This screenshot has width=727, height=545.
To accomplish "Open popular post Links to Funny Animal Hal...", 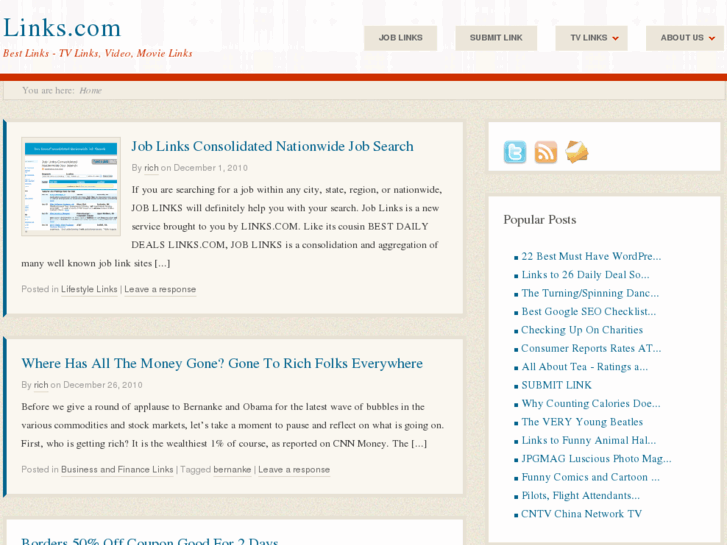I will 588,441.
